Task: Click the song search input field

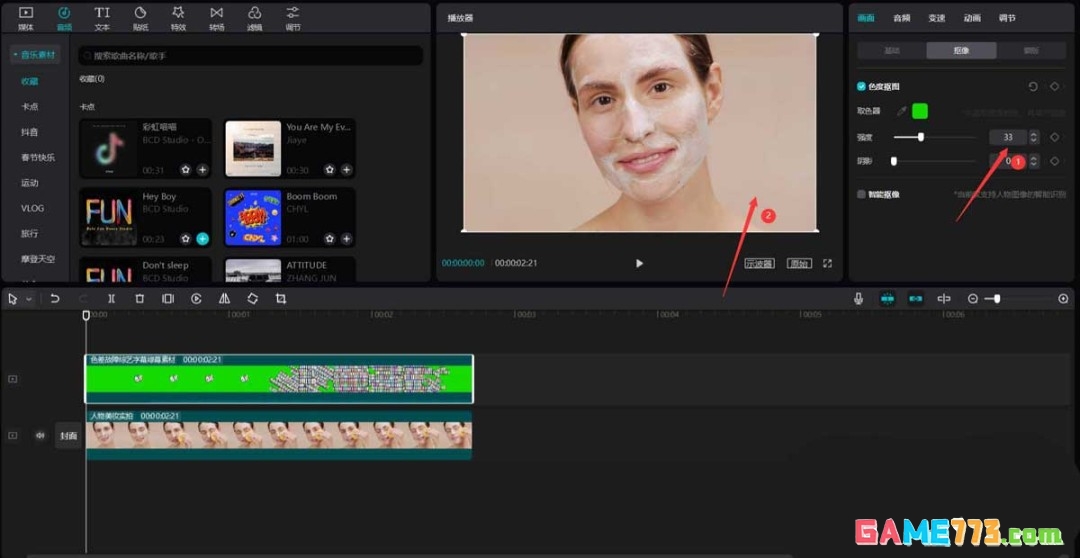Action: tap(250, 56)
